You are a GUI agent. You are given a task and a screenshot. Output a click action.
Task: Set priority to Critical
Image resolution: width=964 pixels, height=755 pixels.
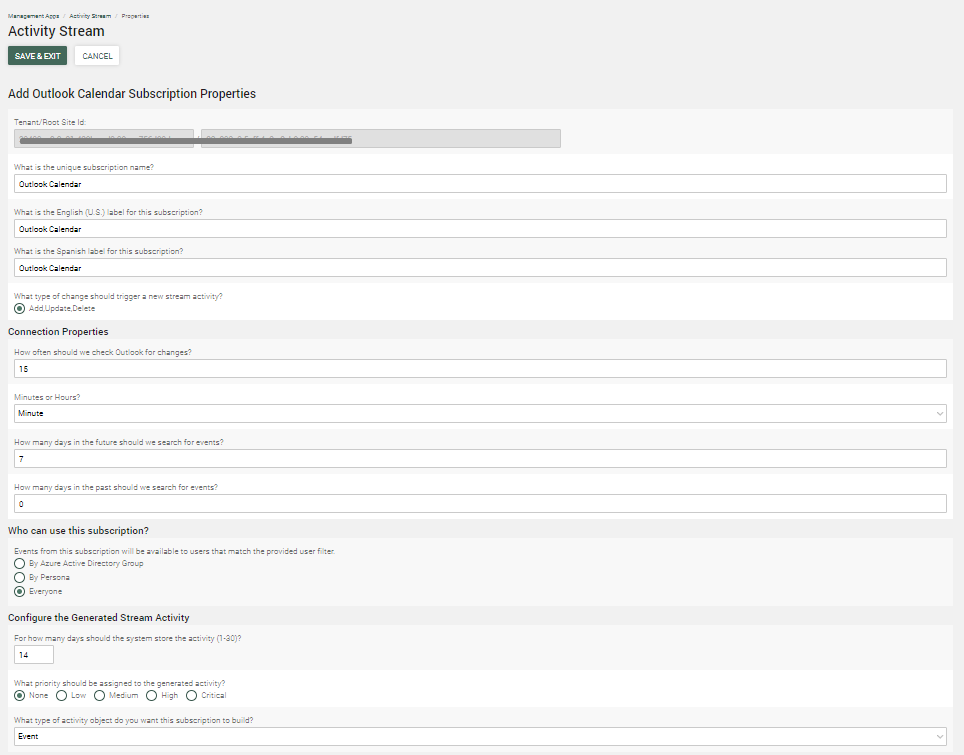tap(192, 695)
